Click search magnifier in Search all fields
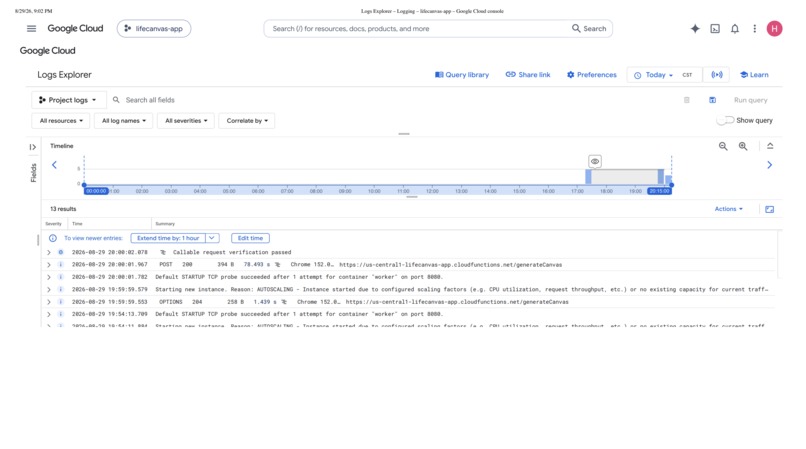 (x=116, y=100)
